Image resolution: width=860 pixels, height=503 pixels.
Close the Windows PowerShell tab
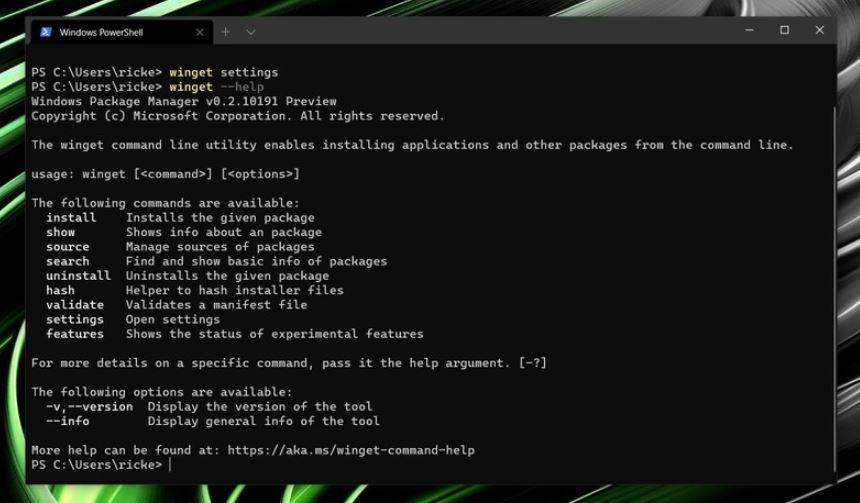[200, 32]
